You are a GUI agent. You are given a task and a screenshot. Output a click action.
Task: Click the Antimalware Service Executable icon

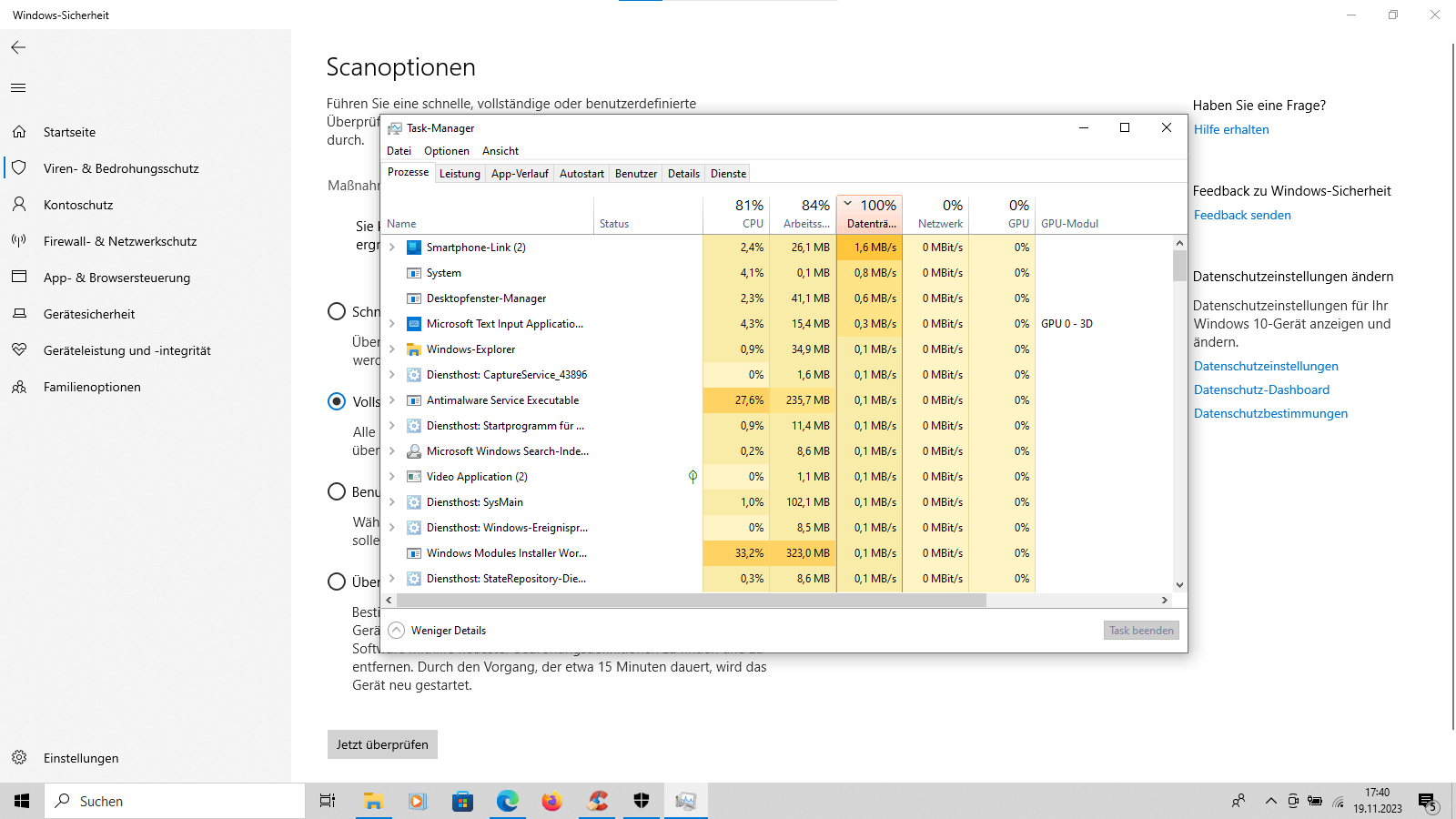pos(414,400)
